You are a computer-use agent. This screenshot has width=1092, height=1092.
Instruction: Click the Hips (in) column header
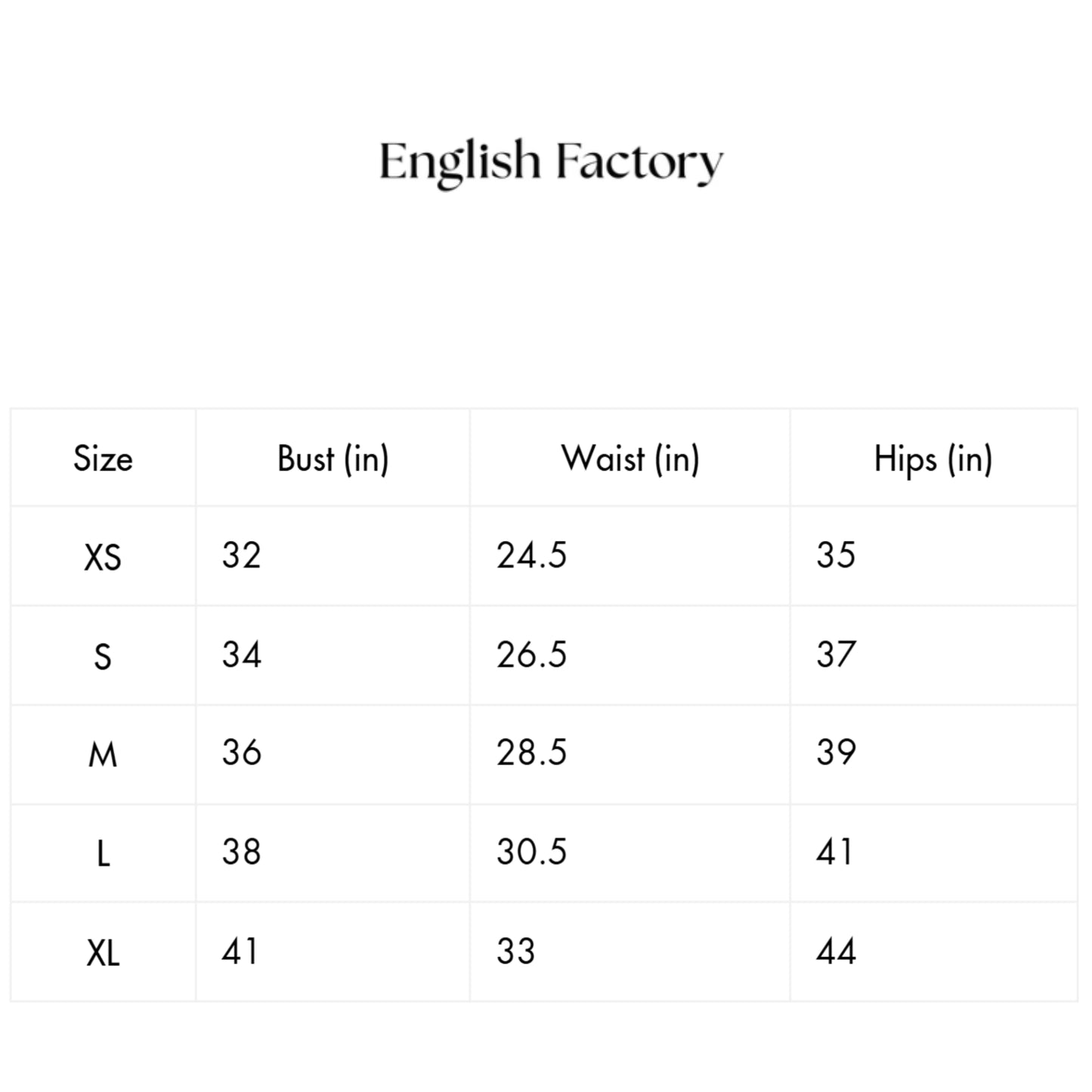coord(933,459)
